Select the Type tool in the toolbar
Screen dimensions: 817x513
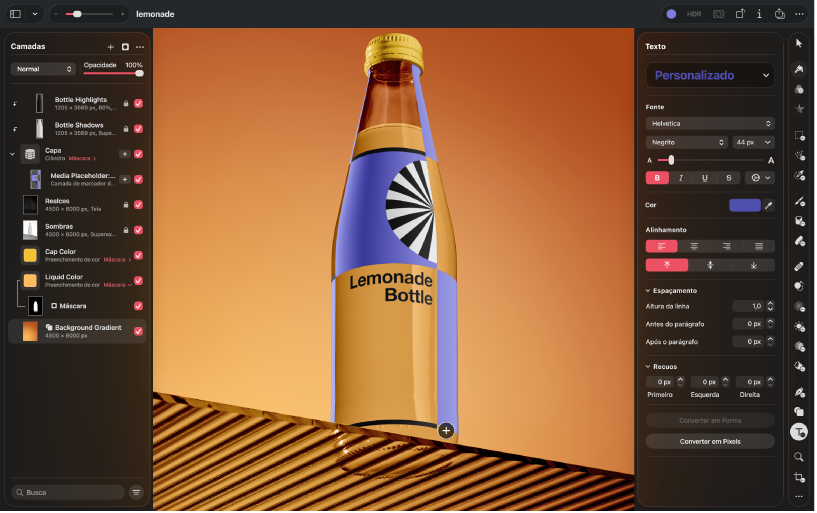click(x=800, y=432)
